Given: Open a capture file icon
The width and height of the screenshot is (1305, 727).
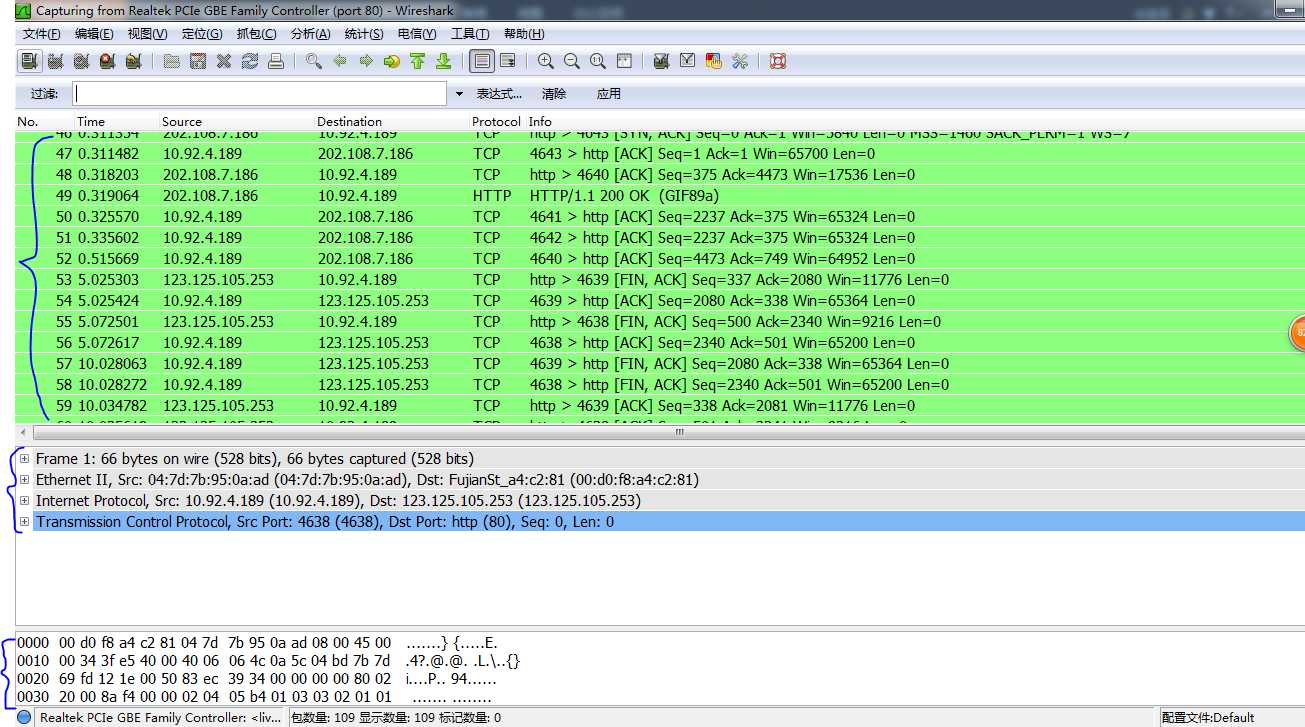Looking at the screenshot, I should point(172,61).
